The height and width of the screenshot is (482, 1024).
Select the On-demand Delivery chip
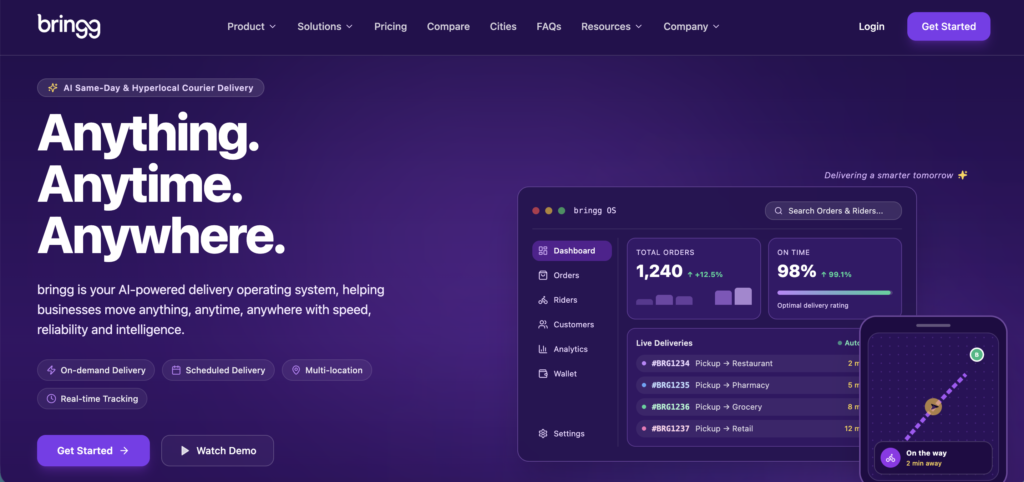[96, 370]
